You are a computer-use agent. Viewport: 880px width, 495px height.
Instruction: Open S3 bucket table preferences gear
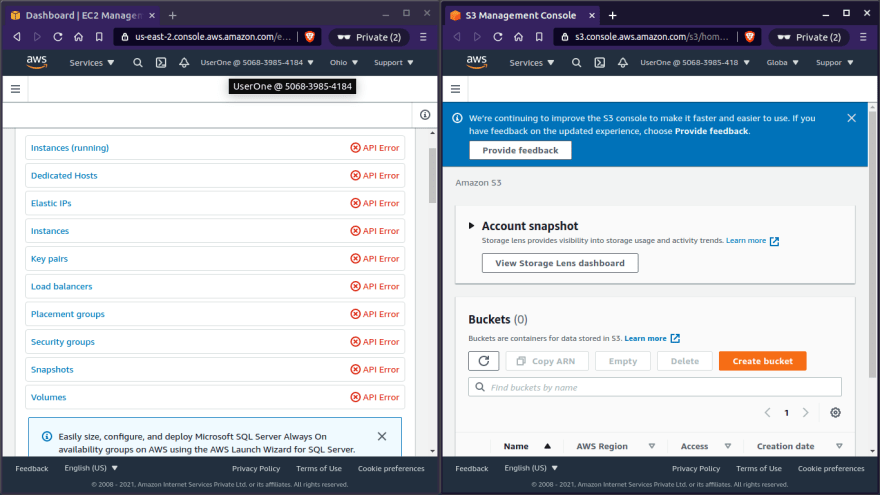point(835,412)
